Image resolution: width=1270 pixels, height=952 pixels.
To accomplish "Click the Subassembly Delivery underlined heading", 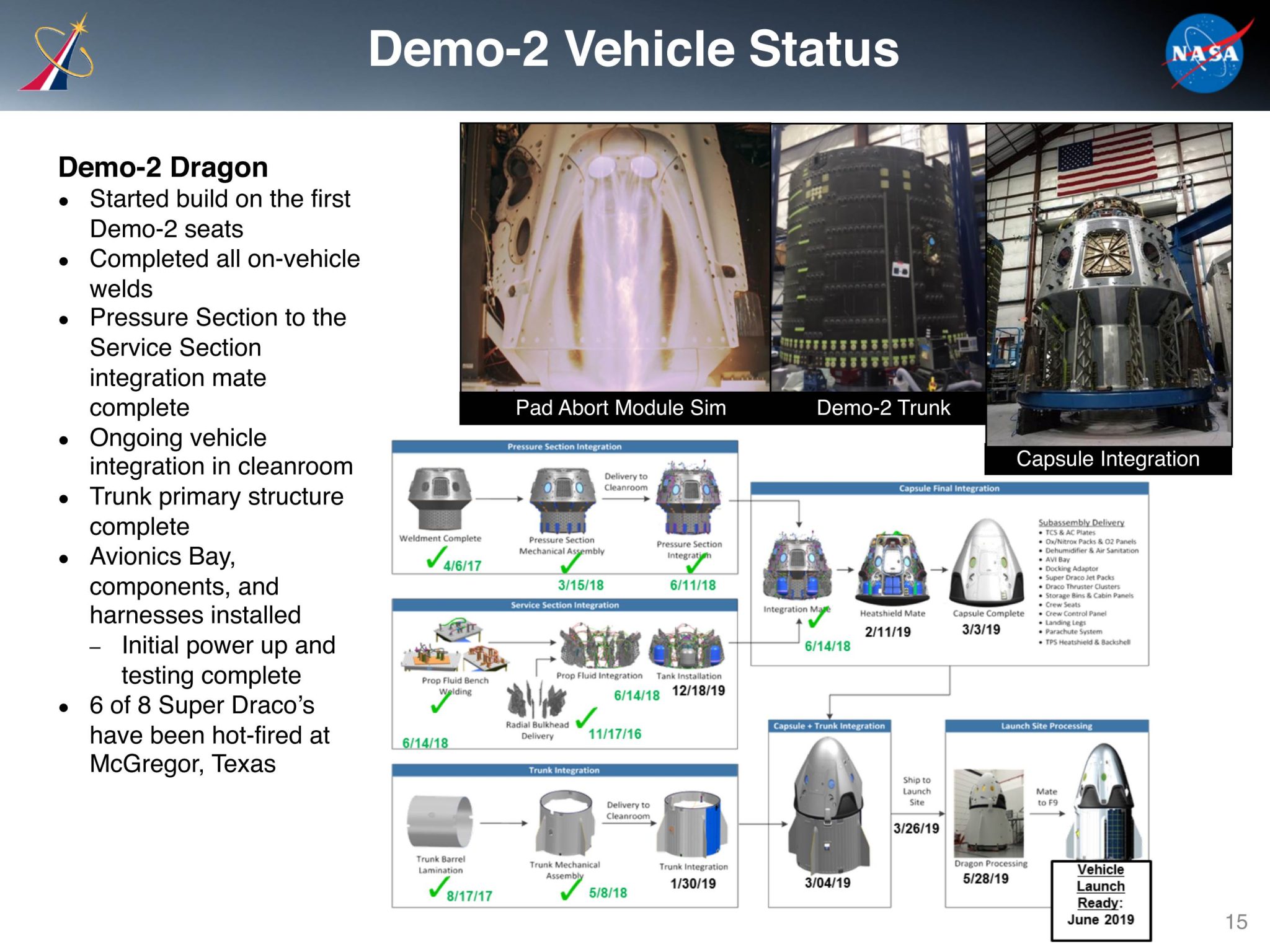I will coord(1081,522).
